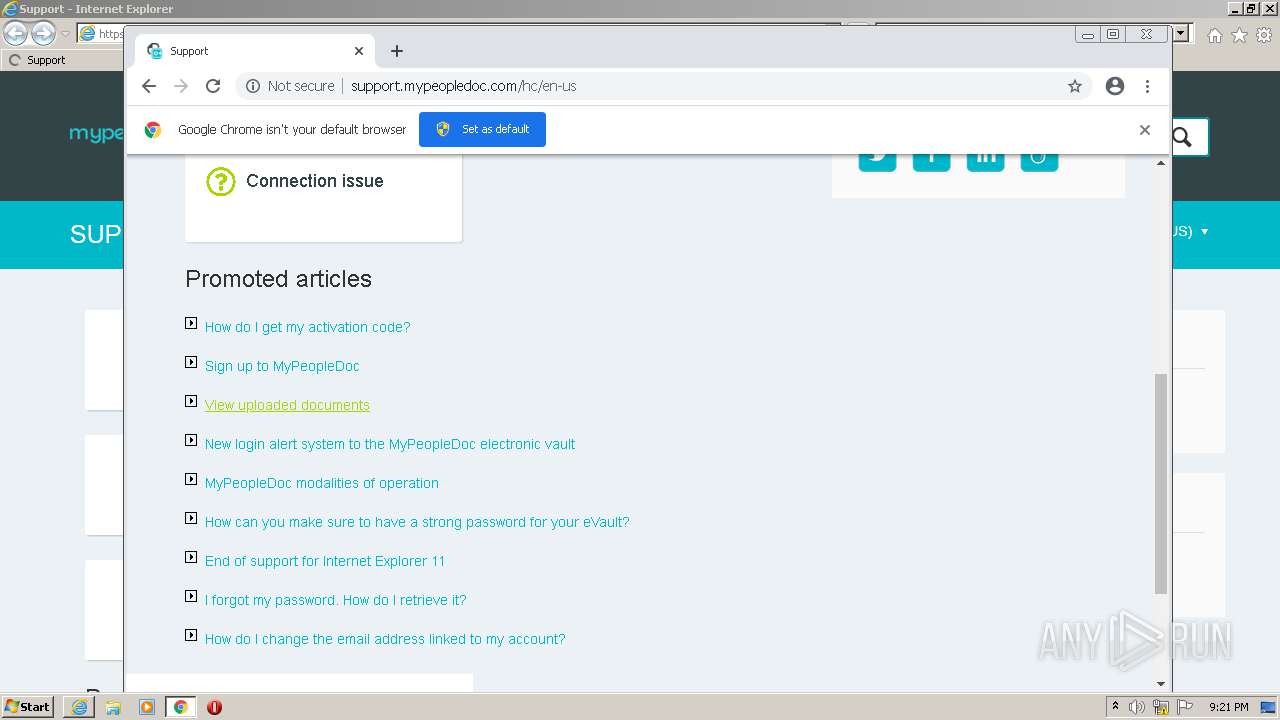The height and width of the screenshot is (720, 1280).
Task: Click Internet Explorer's forward button
Action: 43,33
